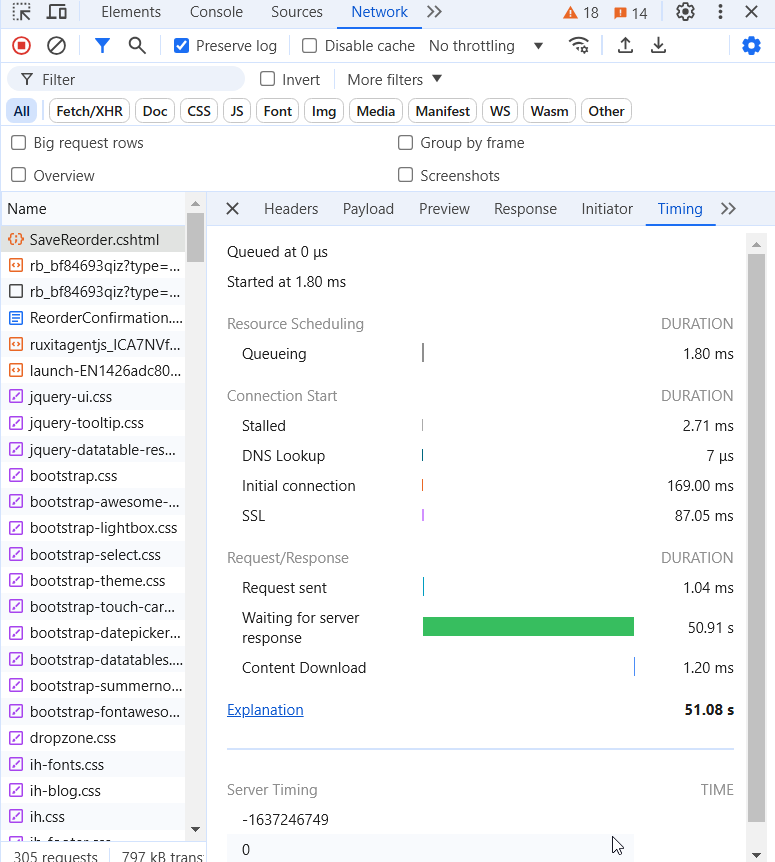Stop recording network log

21,46
